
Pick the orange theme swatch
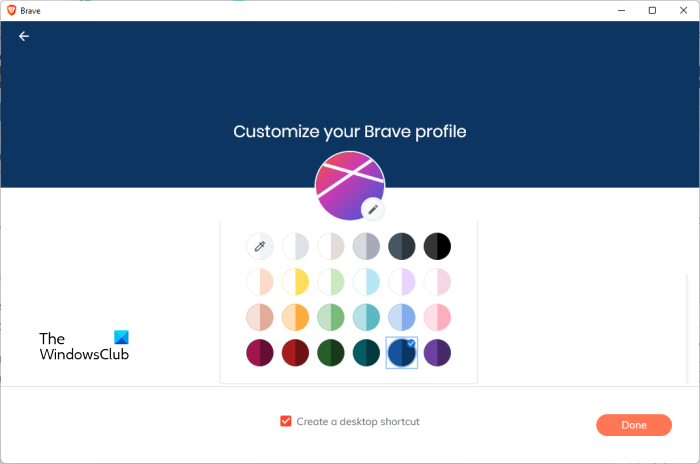(295, 317)
